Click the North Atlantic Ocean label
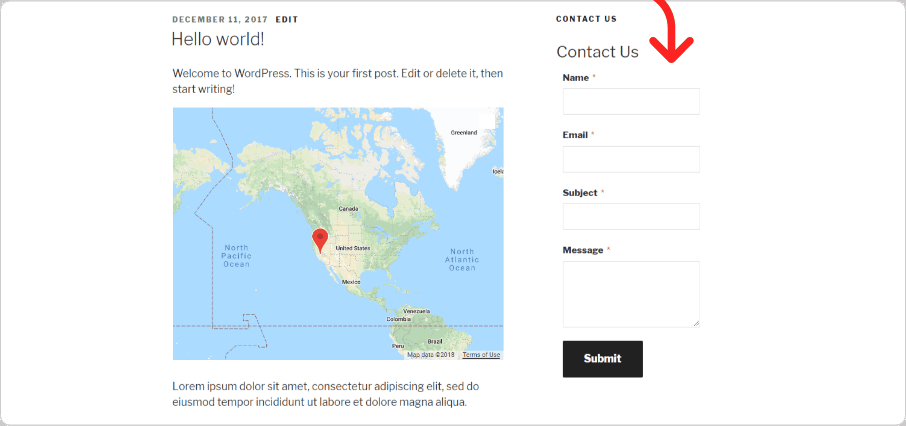 pos(462,260)
